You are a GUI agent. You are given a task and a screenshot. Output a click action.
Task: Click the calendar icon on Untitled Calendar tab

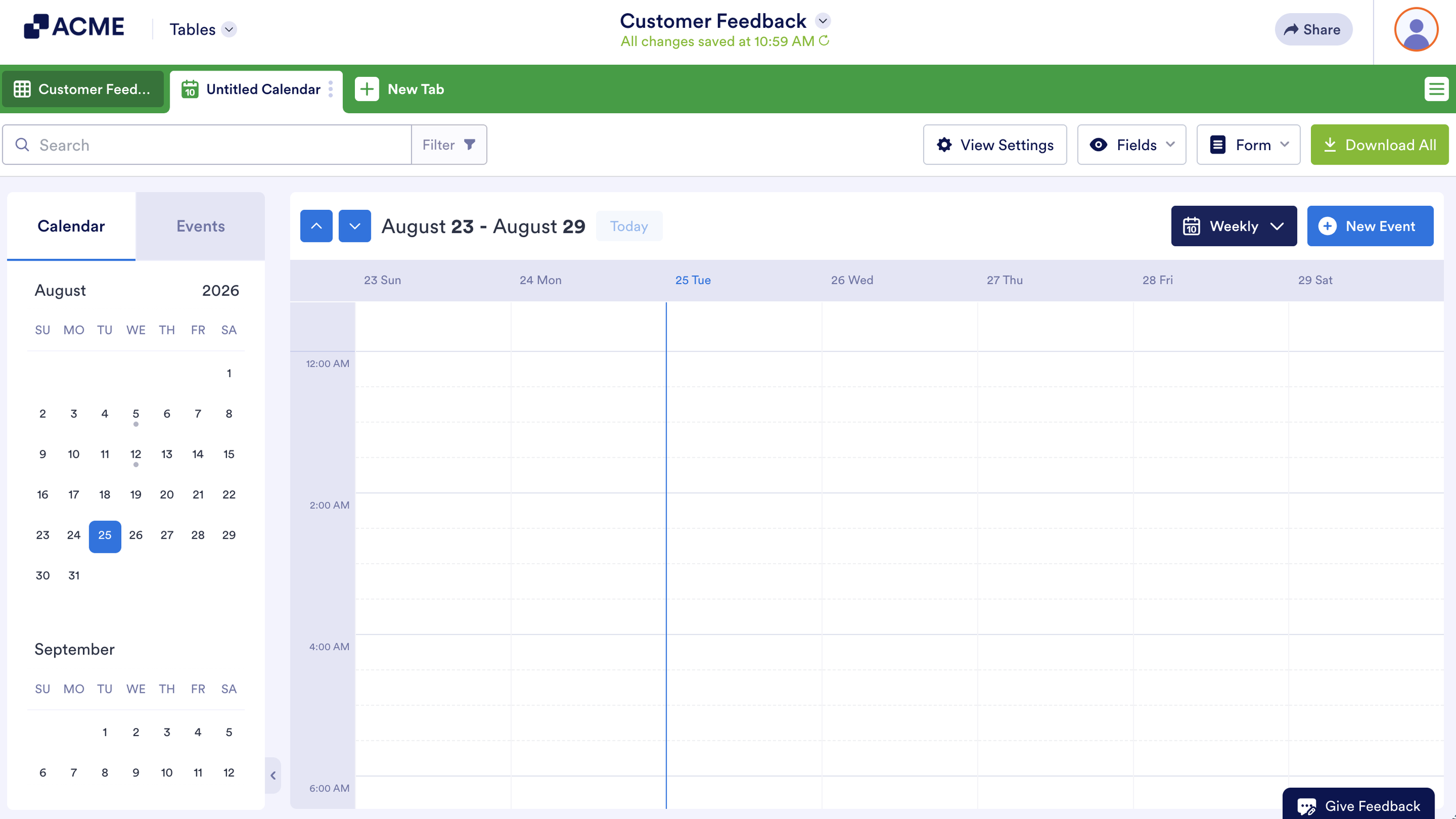[x=190, y=89]
